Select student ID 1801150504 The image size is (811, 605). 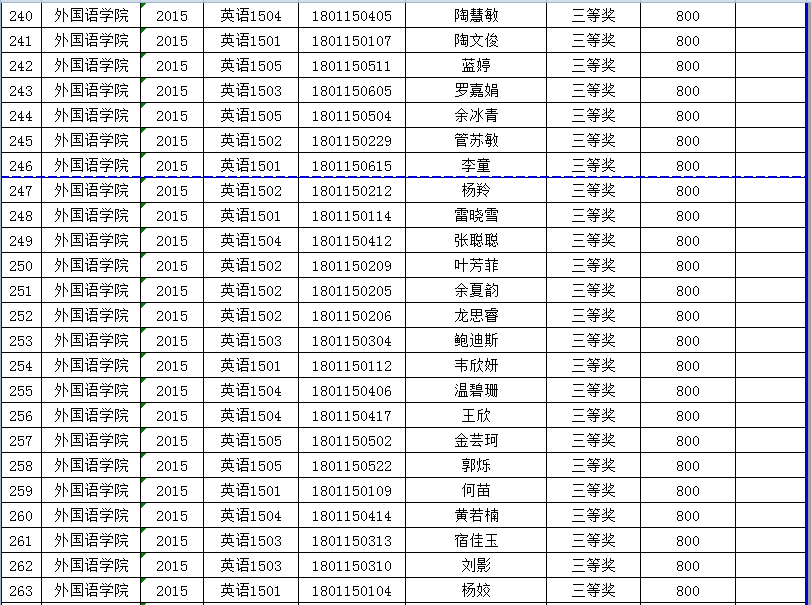click(x=351, y=116)
